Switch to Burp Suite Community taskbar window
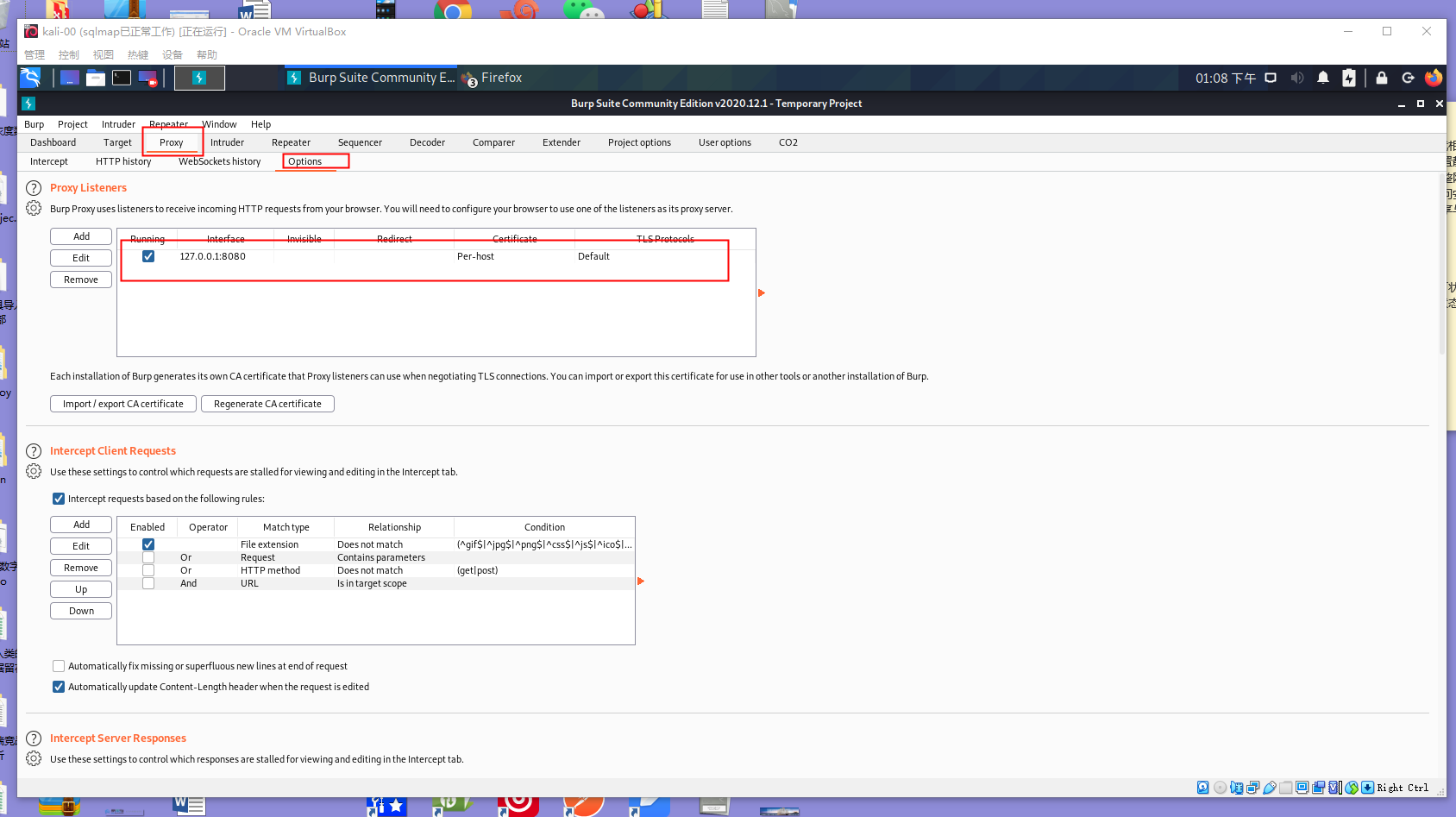Viewport: 1456px width, 817px height. tap(371, 78)
